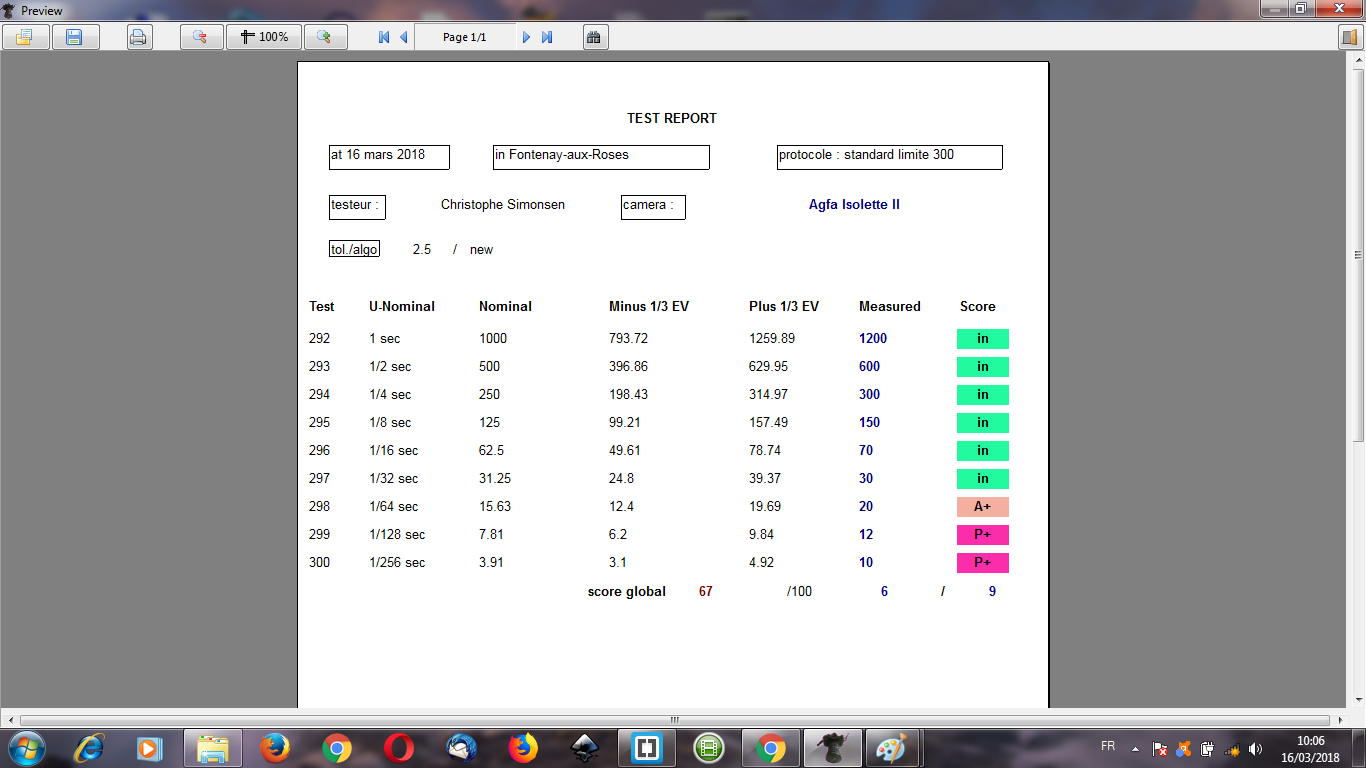This screenshot has width=1366, height=768.
Task: Click 'protocole : standard limite 300' box
Action: coord(890,157)
